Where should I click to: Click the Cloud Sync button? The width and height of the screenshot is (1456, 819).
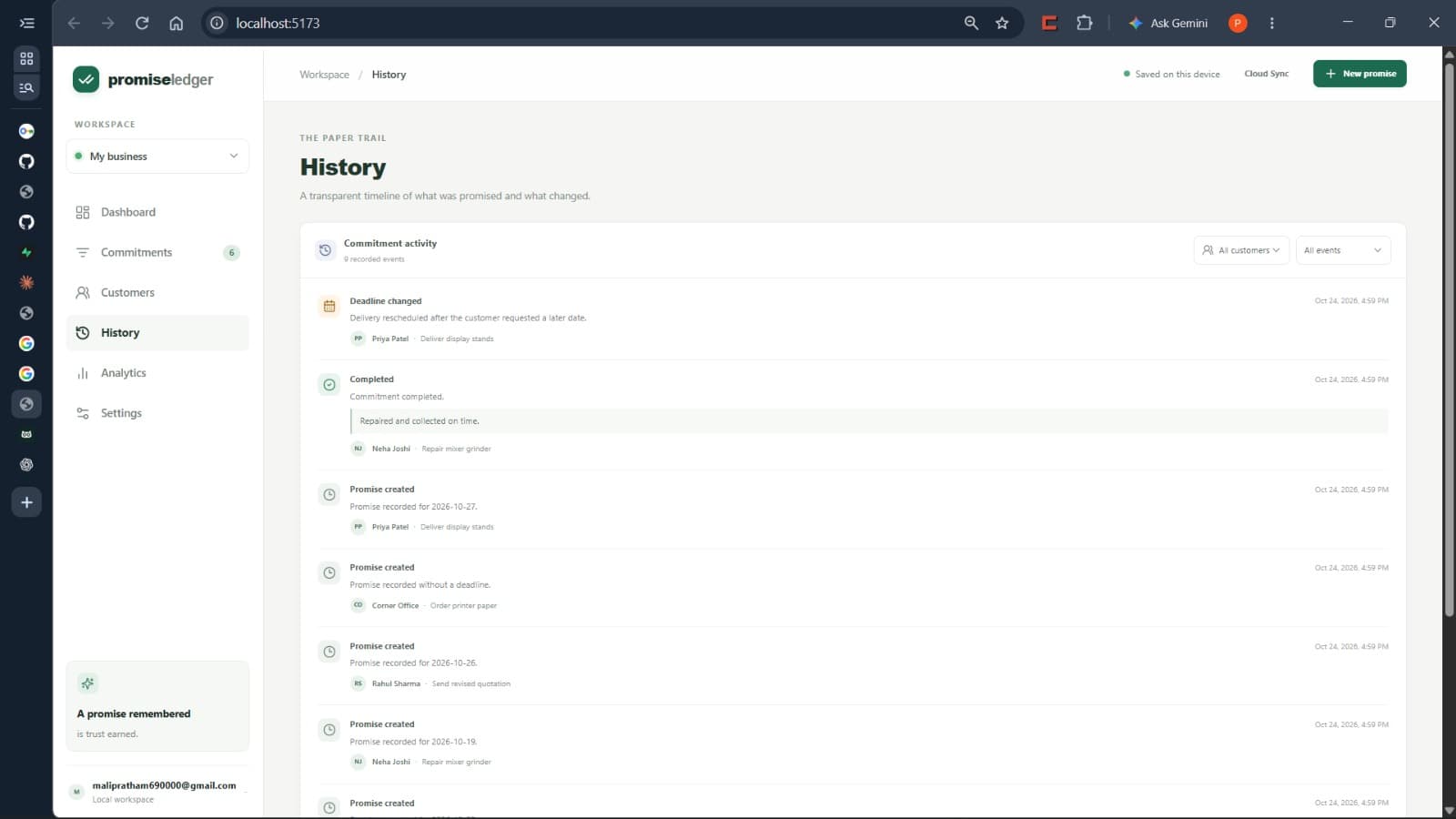1266,74
